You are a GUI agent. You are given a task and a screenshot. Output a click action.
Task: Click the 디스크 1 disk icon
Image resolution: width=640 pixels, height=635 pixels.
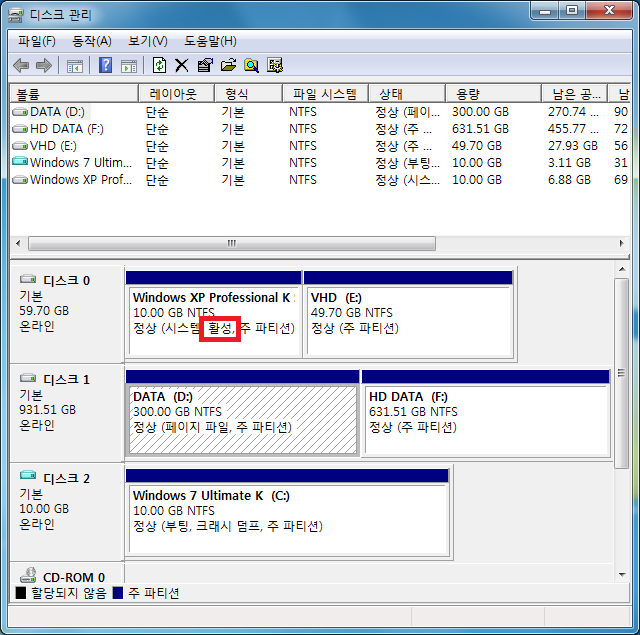(28, 378)
